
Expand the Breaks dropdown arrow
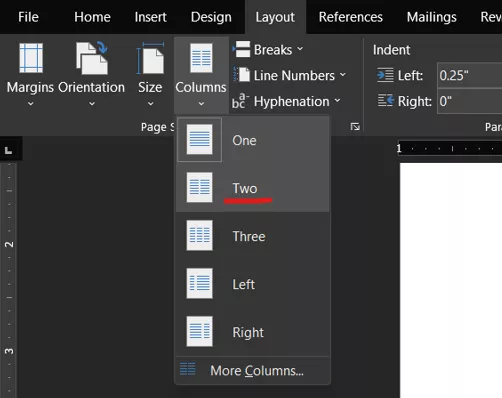(x=300, y=49)
